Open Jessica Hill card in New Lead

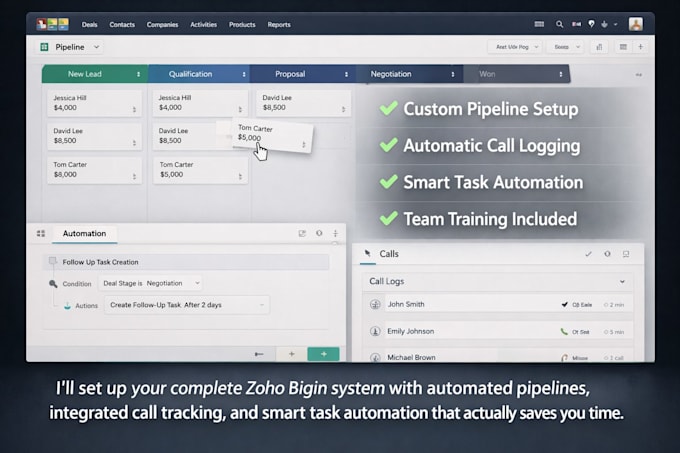coord(95,103)
